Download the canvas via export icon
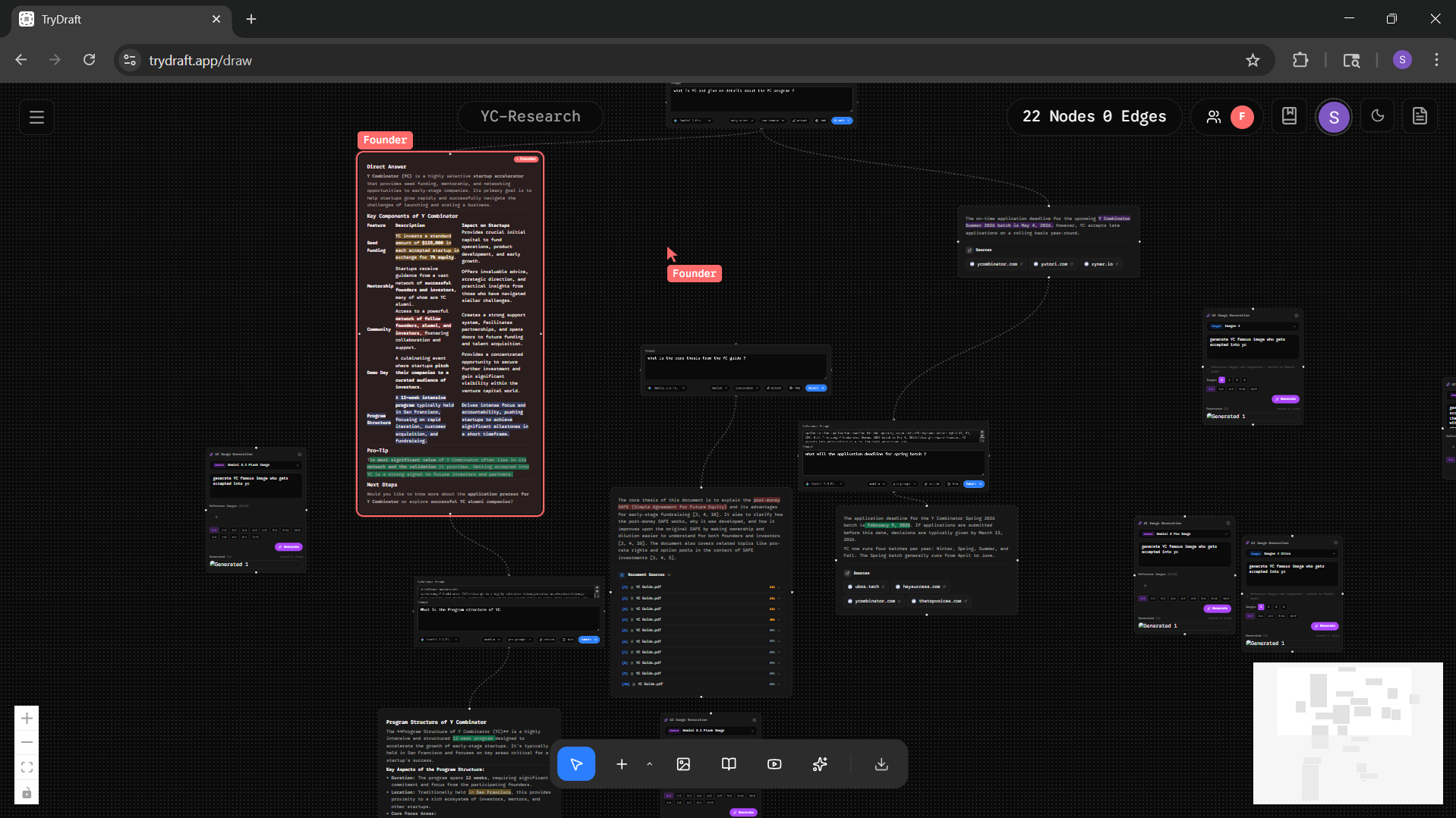The image size is (1456, 818). tap(881, 764)
